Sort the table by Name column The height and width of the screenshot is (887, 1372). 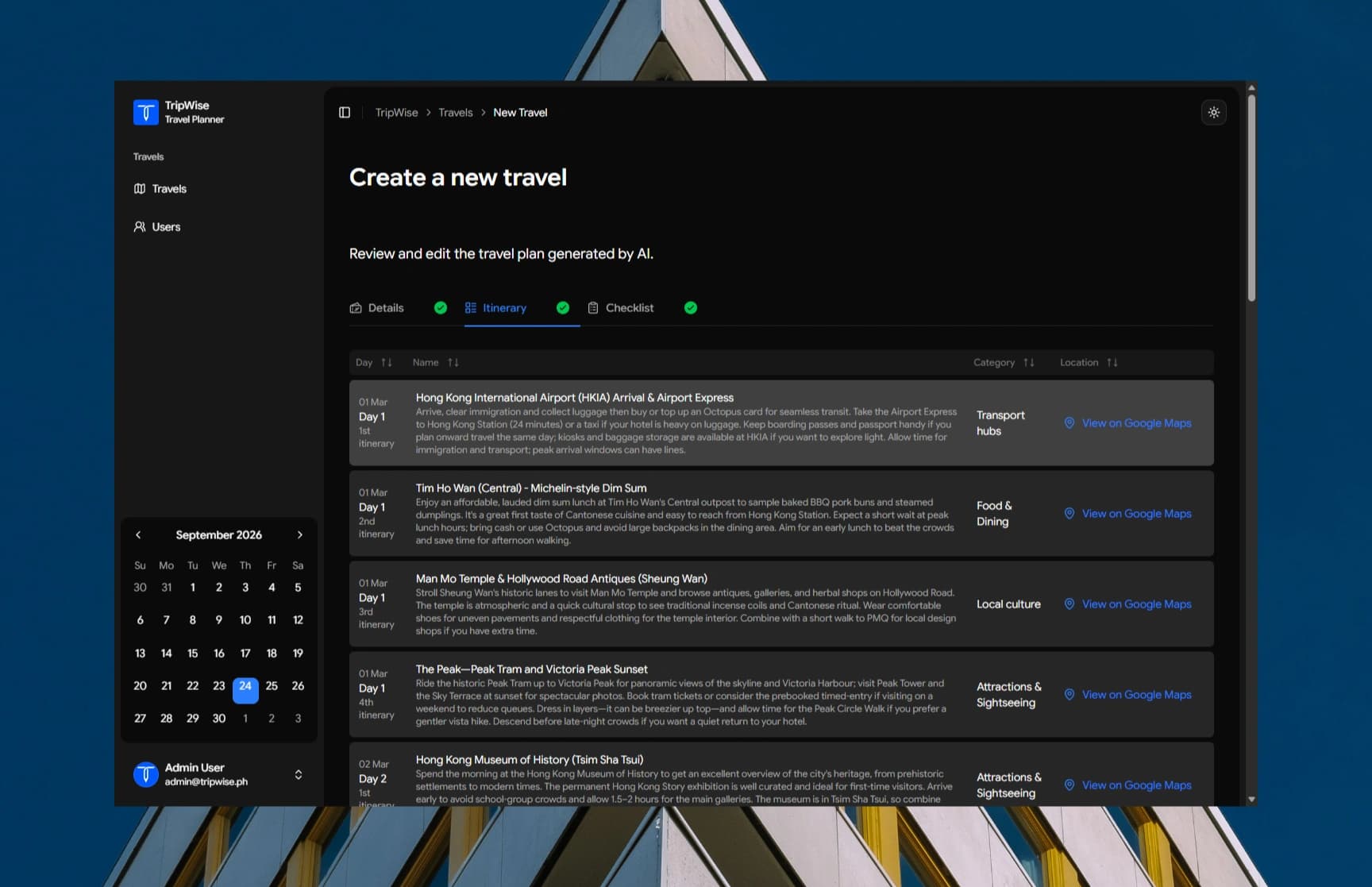pos(436,363)
